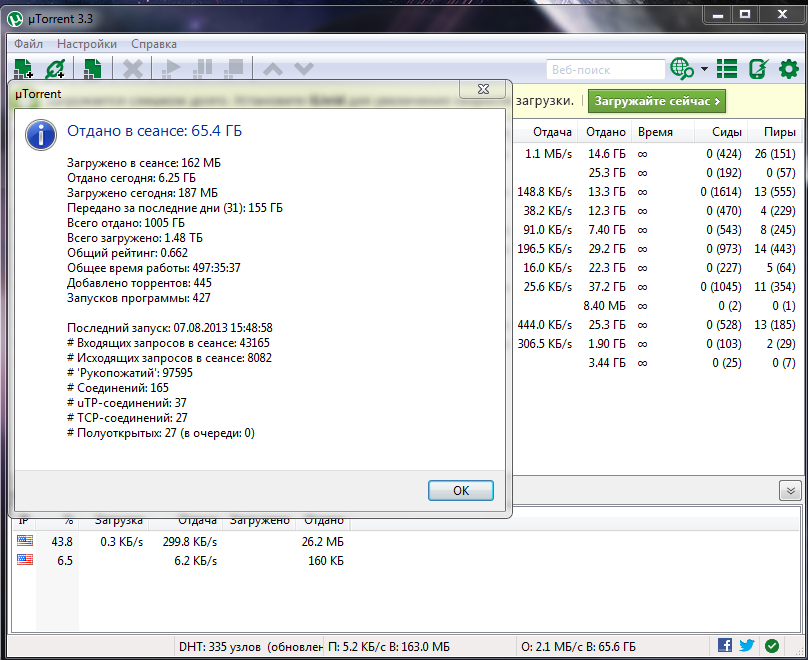Select the 1.1 МБ/s upload speed cell
Viewport: 808px width, 660px height.
[x=548, y=154]
